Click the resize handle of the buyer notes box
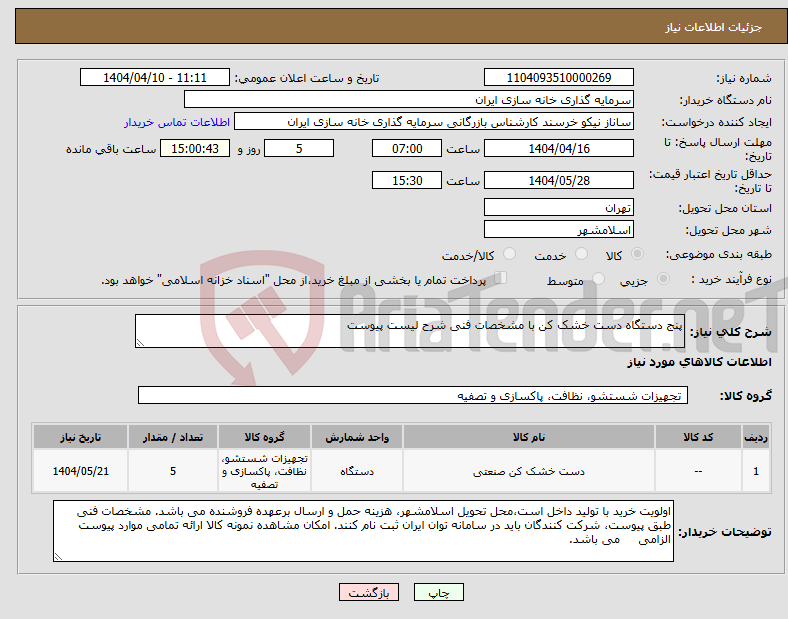The height and width of the screenshot is (619, 788). click(58, 557)
